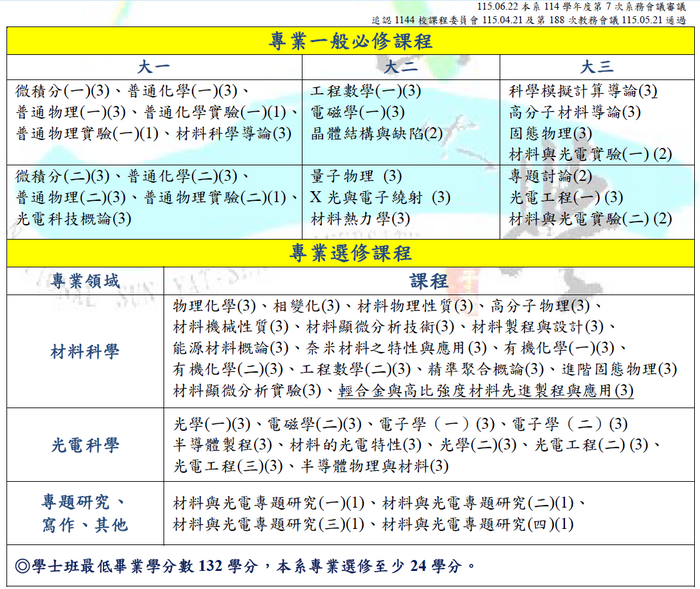Click the 專業一般必修課程 yellow header
Viewport: 700px width, 589px height.
coord(350,41)
